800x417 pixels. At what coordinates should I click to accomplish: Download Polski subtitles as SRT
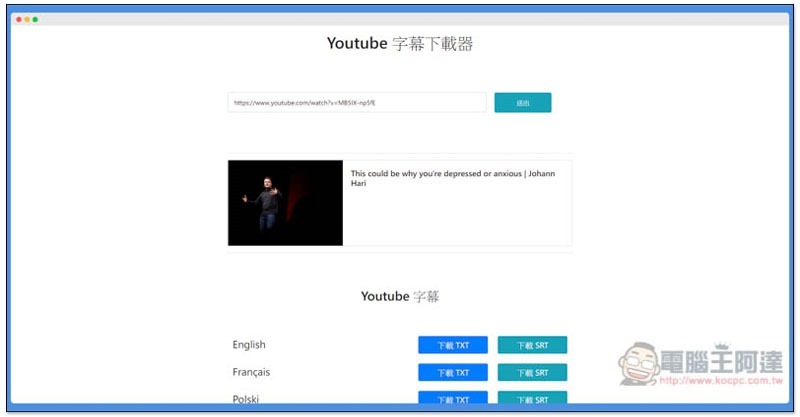(x=532, y=398)
